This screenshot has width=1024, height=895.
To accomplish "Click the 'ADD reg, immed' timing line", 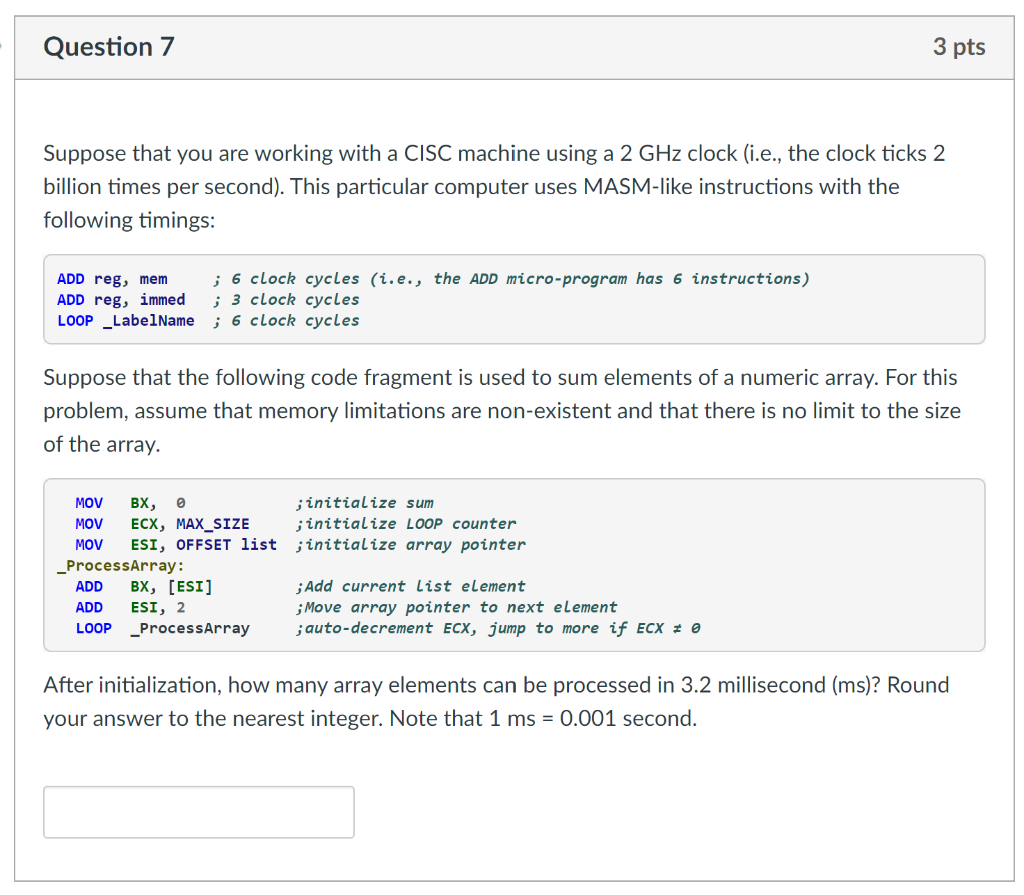I will pos(208,300).
